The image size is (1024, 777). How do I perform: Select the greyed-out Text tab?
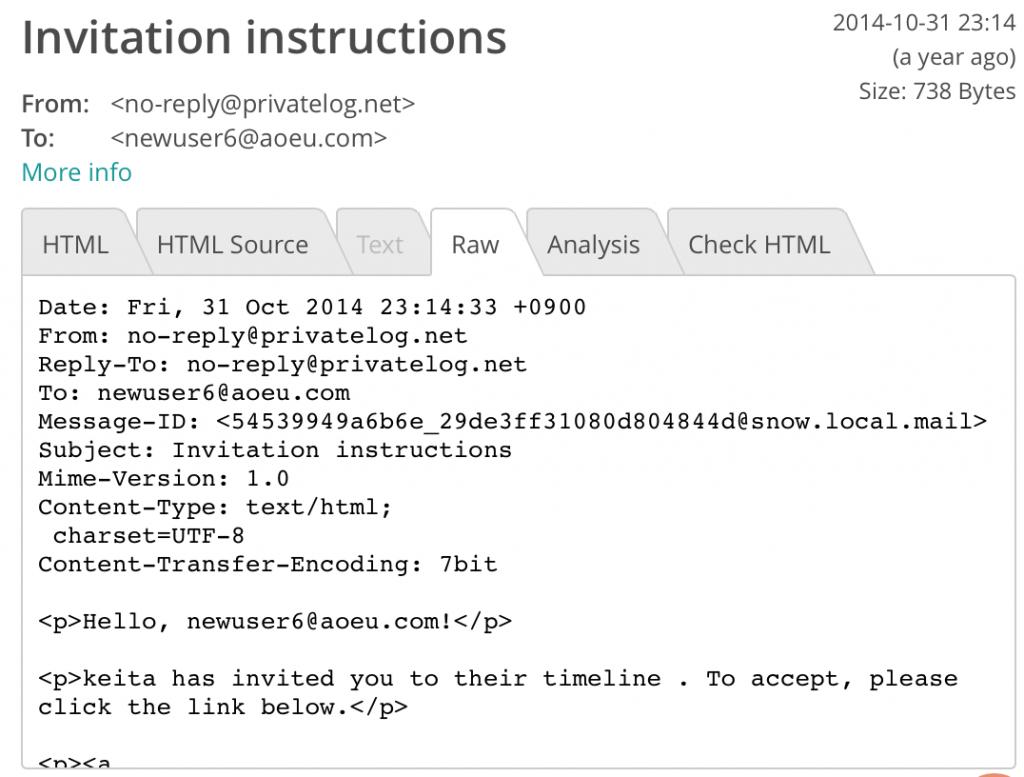point(380,243)
